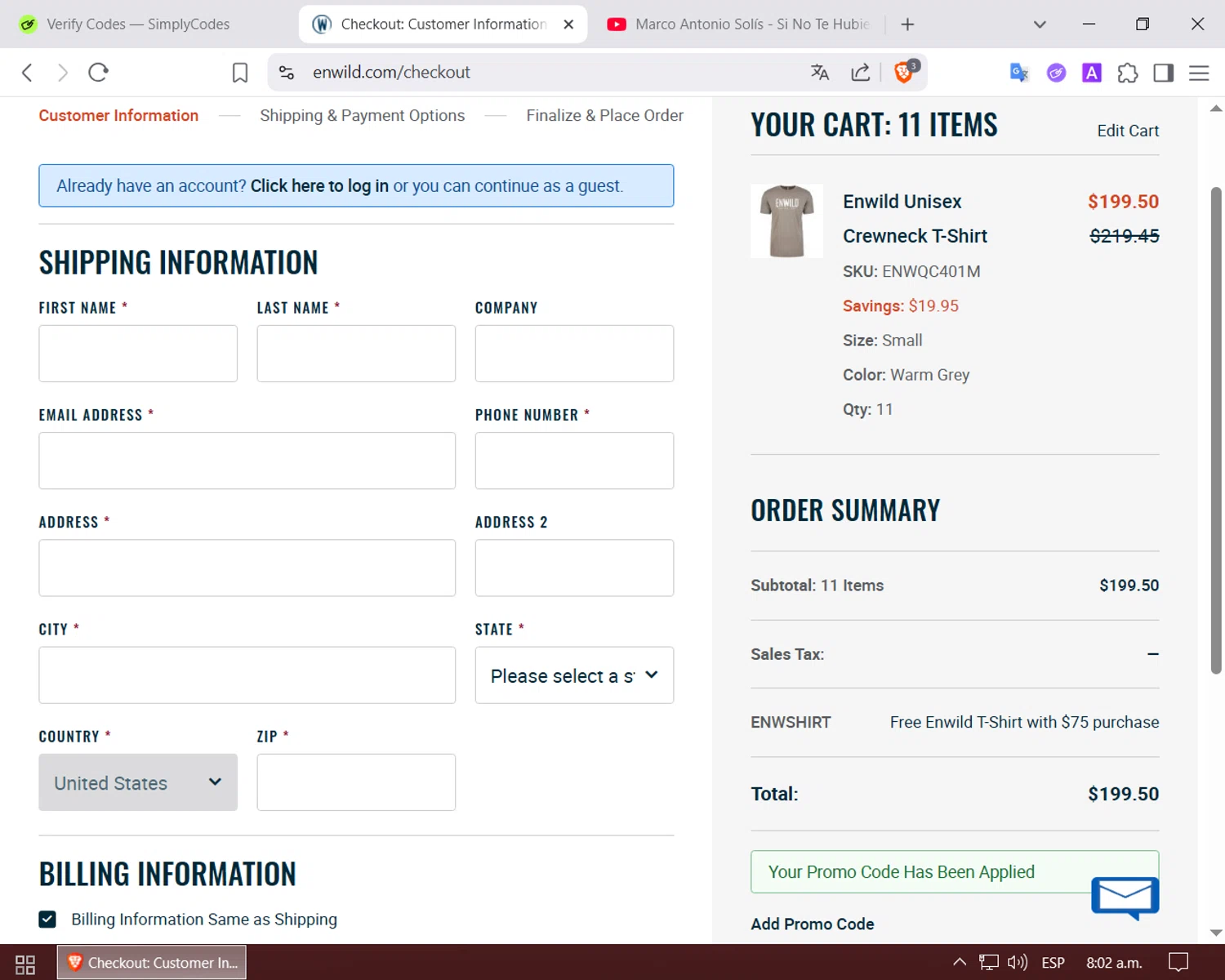The width and height of the screenshot is (1225, 980).
Task: Focus the Address field
Action: click(247, 568)
